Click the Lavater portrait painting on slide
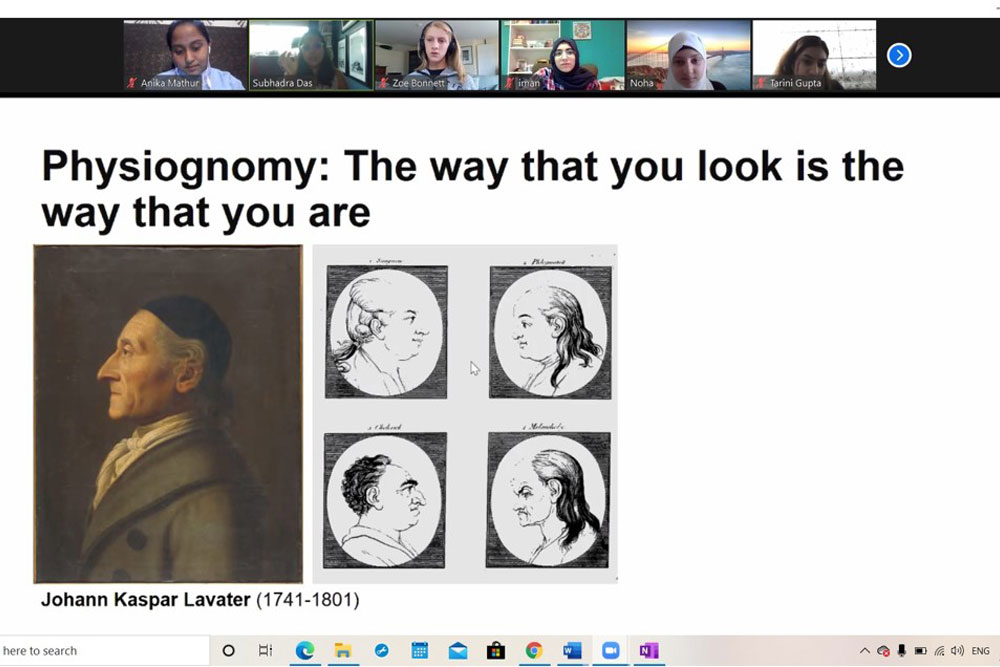This screenshot has height=667, width=1000. click(x=168, y=414)
